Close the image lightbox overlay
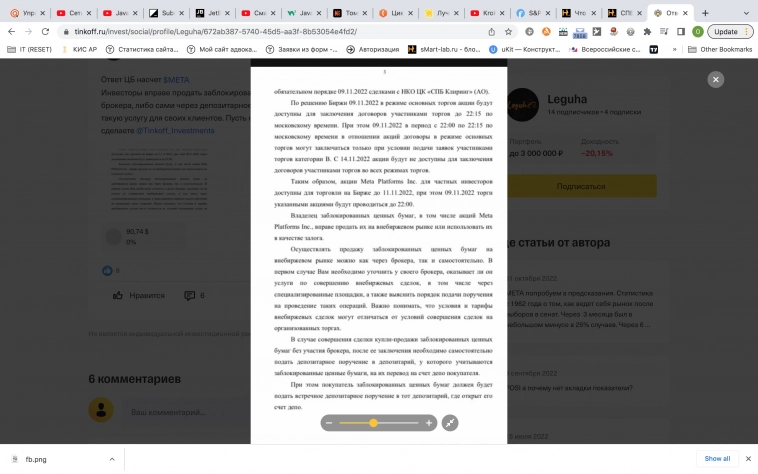Screen dimensions: 758x474 715,80
